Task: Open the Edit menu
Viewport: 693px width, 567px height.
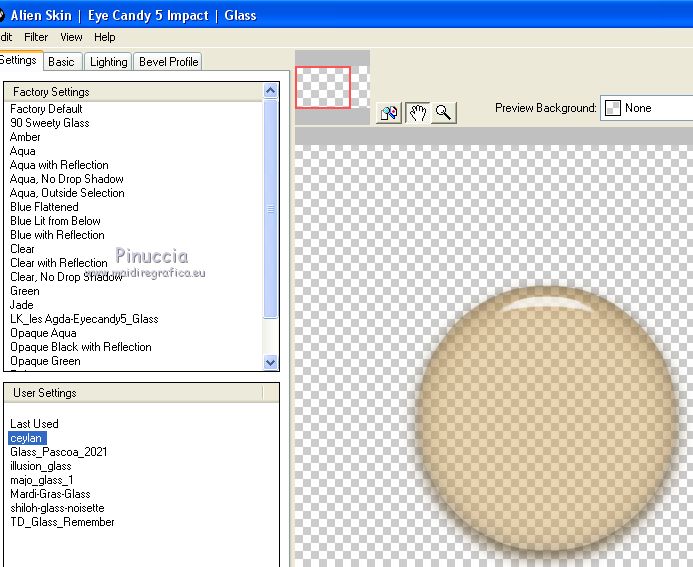Action: coord(6,37)
